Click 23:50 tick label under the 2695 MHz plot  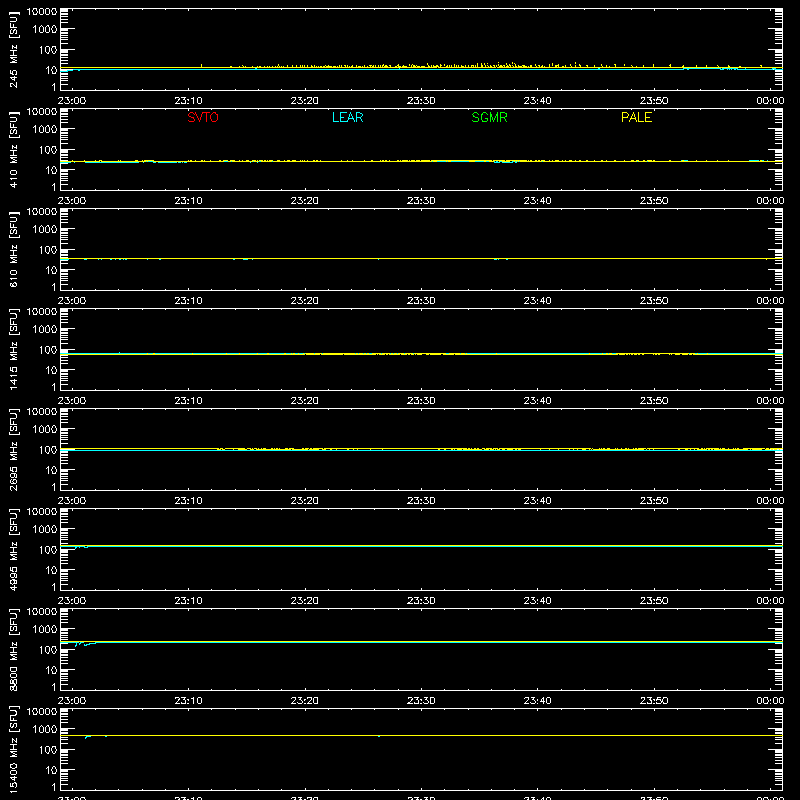coord(654,501)
